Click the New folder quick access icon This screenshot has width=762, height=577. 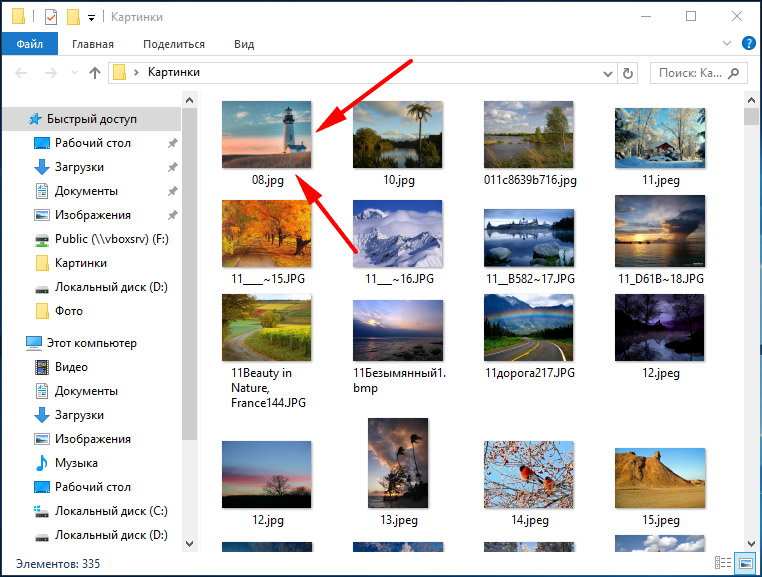click(x=73, y=17)
